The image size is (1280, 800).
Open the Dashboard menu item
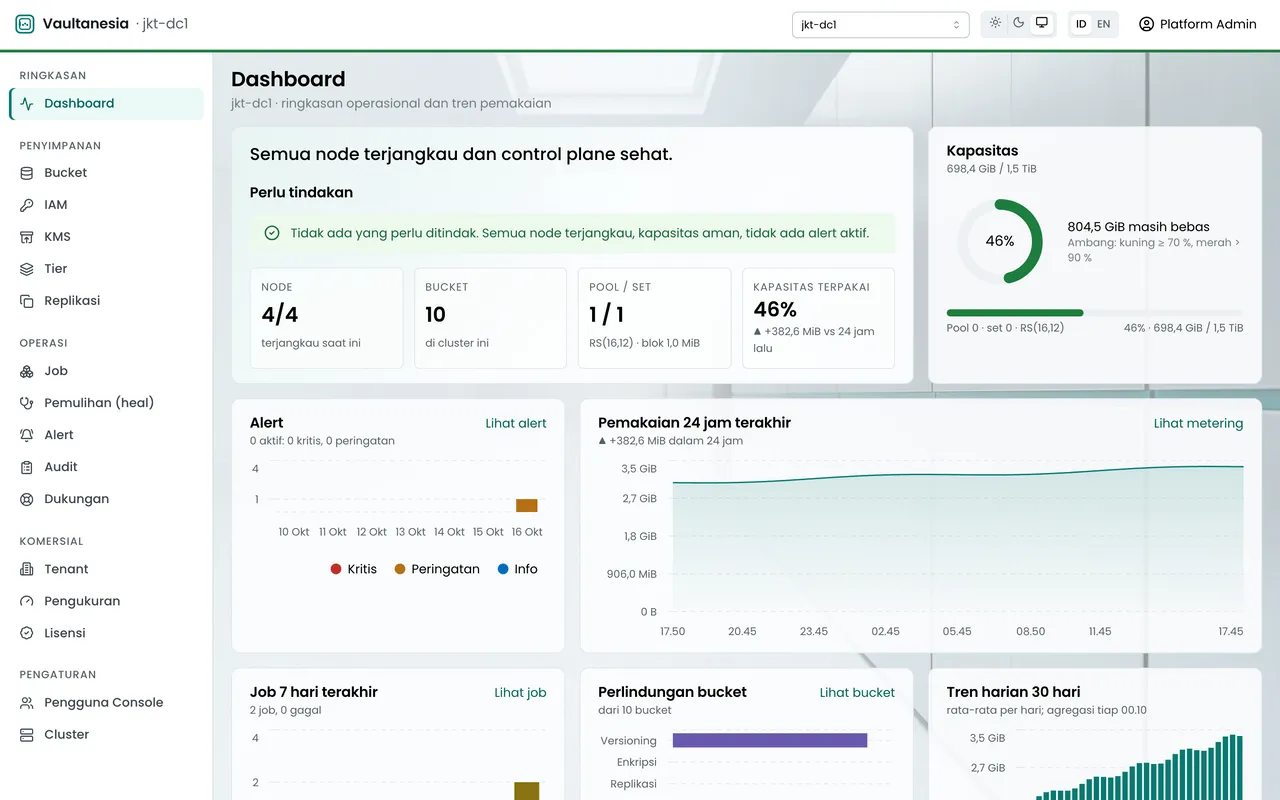point(106,104)
